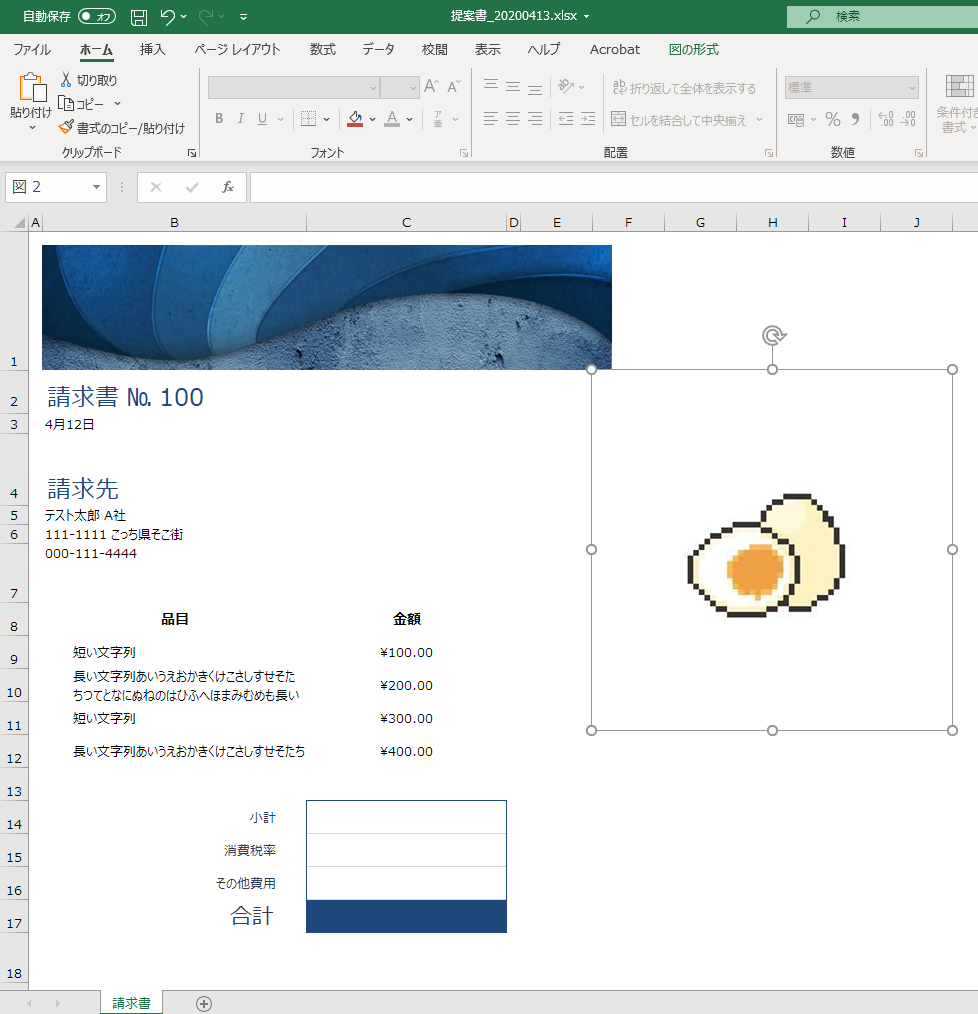Add a new sheet with plus button
This screenshot has height=1014, width=978.
point(204,1004)
